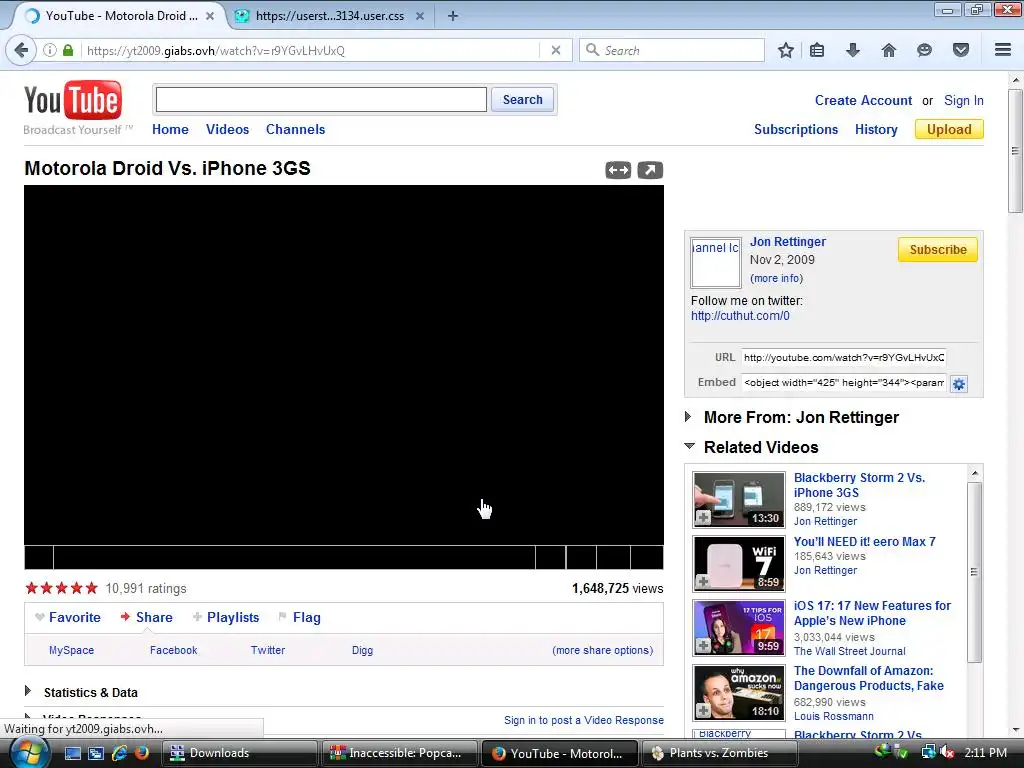Screen dimensions: 1024x768
Task: Add Blackberry Storm 2 video to queue icon
Action: coord(703,518)
